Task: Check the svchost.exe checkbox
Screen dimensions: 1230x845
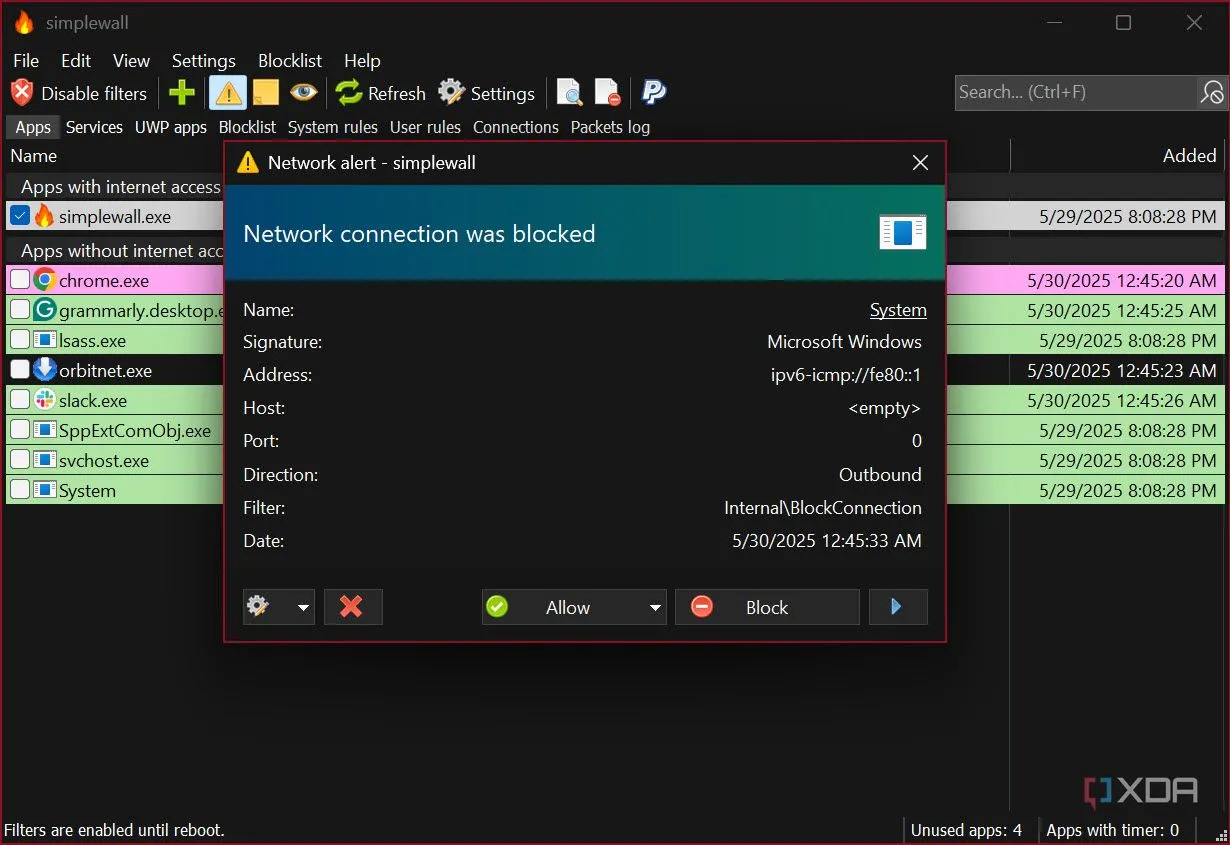Action: coord(20,460)
